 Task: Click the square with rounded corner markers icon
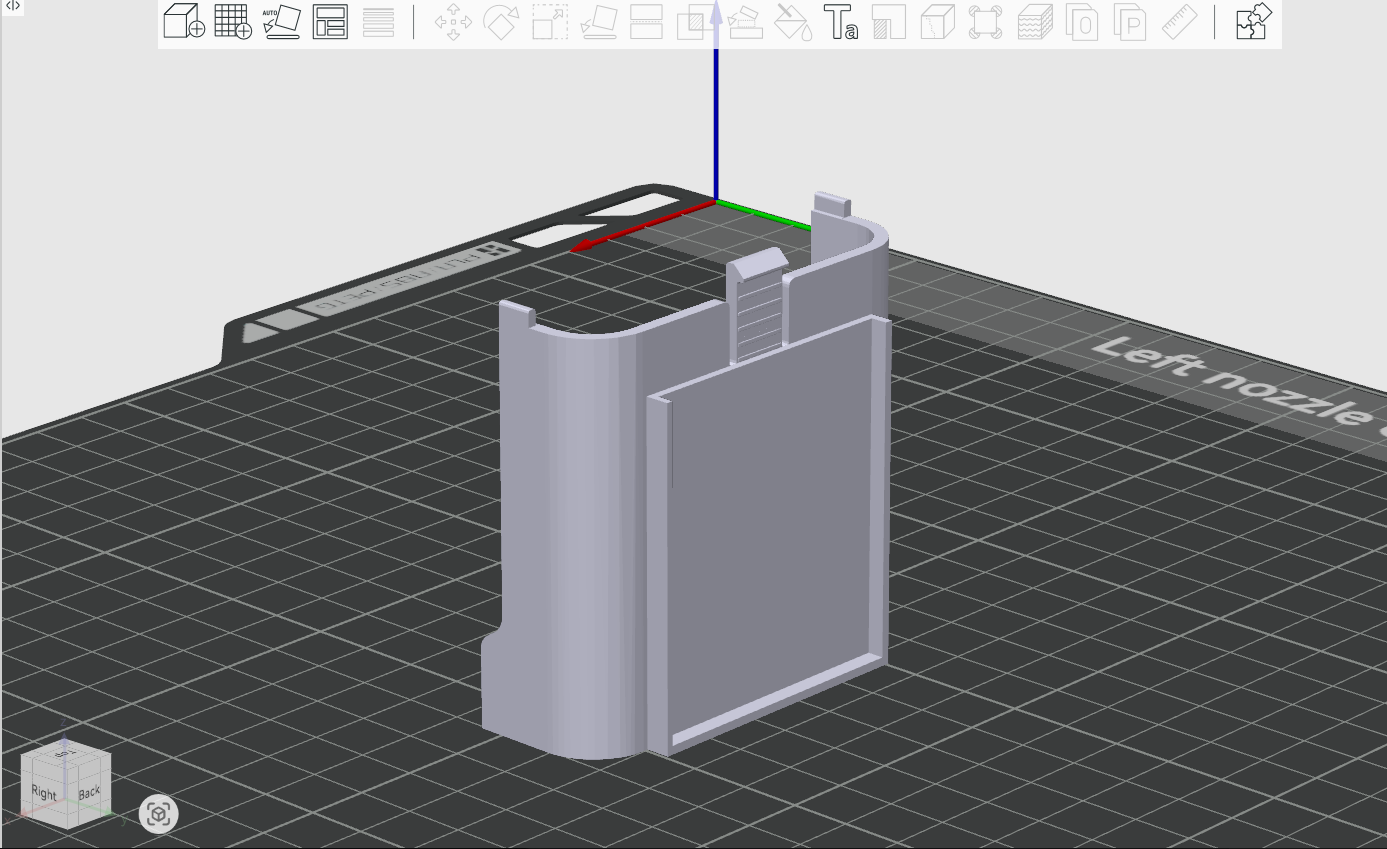click(986, 22)
